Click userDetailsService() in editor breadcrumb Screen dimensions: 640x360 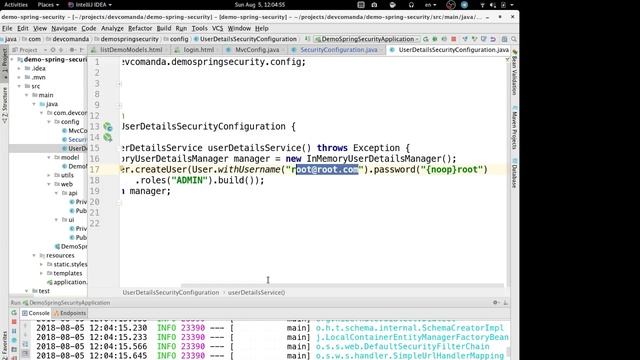click(256, 293)
